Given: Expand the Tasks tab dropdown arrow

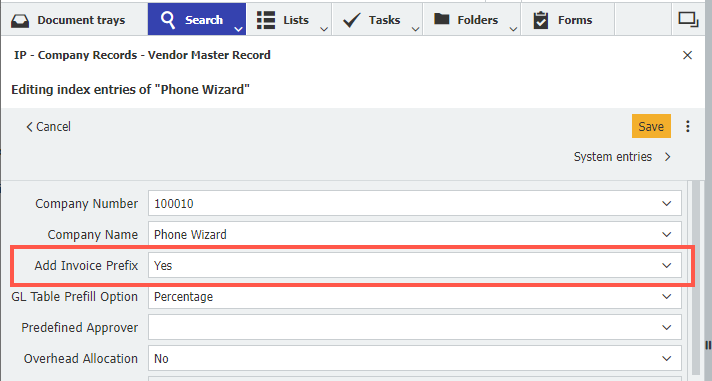Looking at the screenshot, I should [415, 29].
